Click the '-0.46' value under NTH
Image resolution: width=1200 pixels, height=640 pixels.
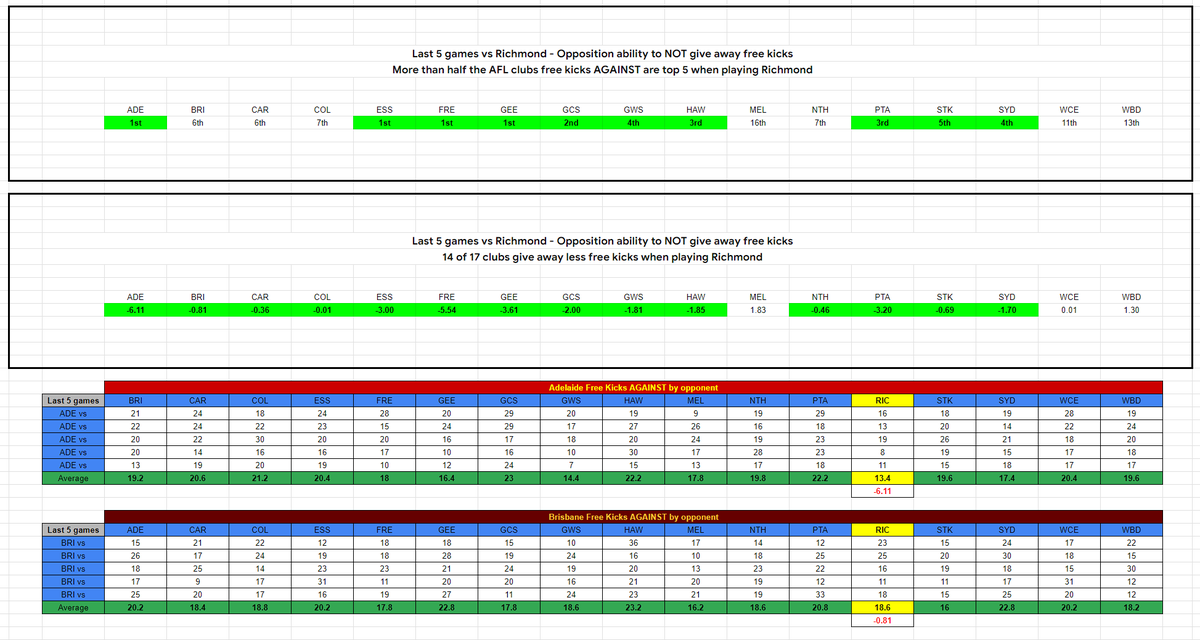[820, 310]
